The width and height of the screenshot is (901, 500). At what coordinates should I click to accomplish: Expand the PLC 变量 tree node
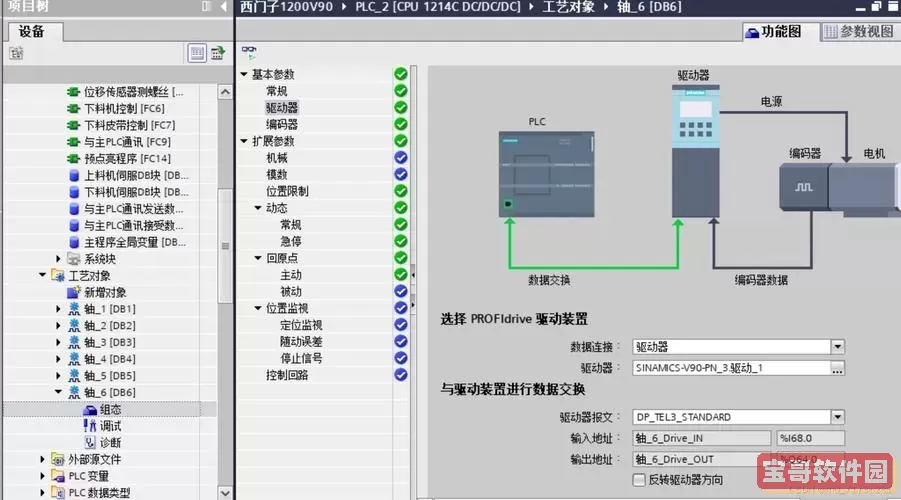pyautogui.click(x=43, y=476)
